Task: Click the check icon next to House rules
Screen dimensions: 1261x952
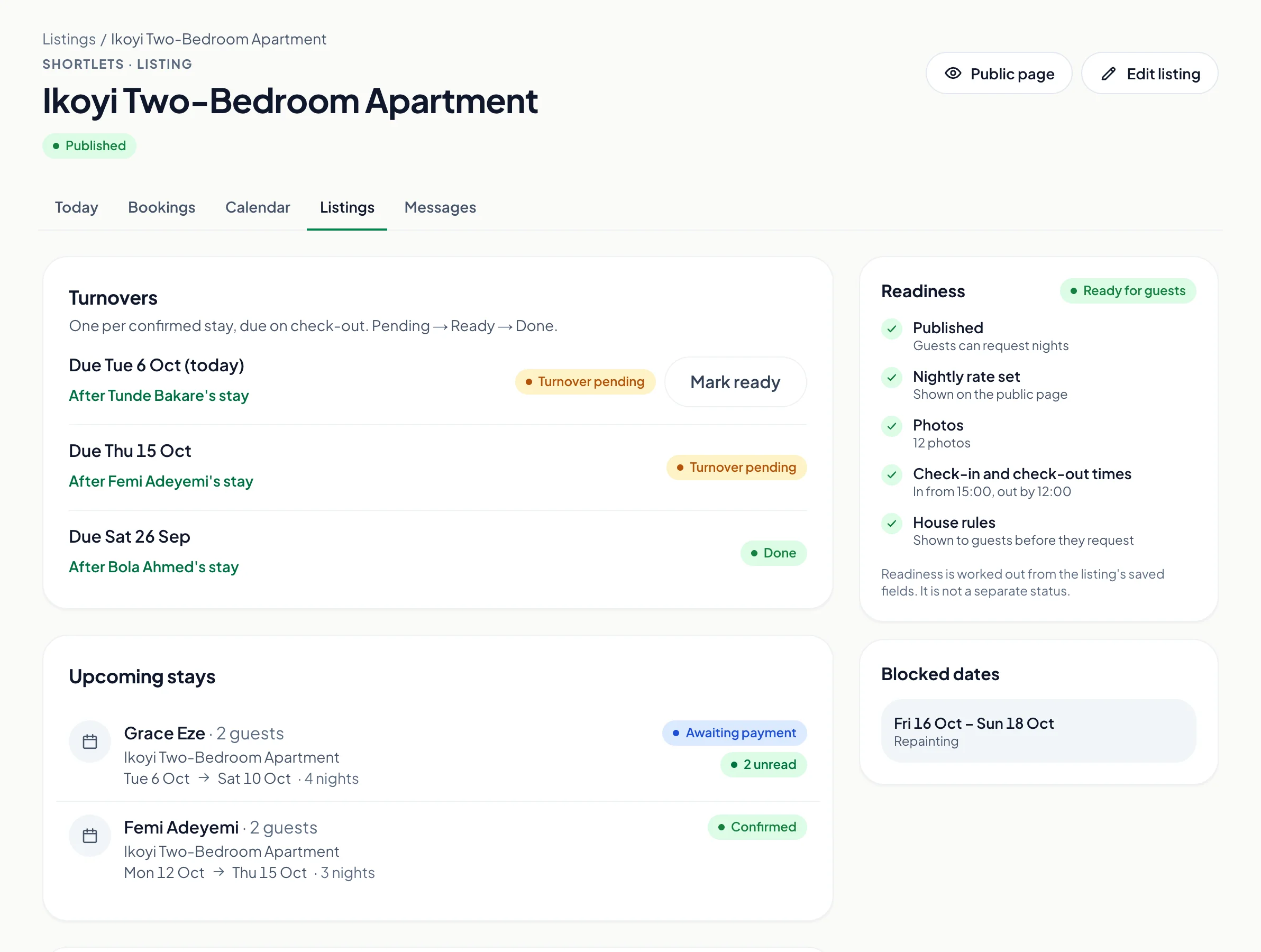Action: (x=892, y=523)
